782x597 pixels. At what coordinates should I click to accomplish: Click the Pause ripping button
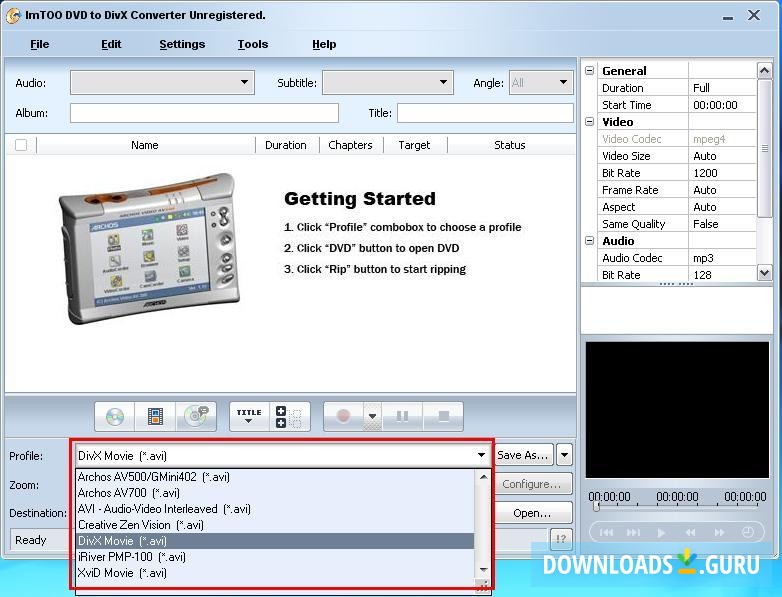coord(402,416)
